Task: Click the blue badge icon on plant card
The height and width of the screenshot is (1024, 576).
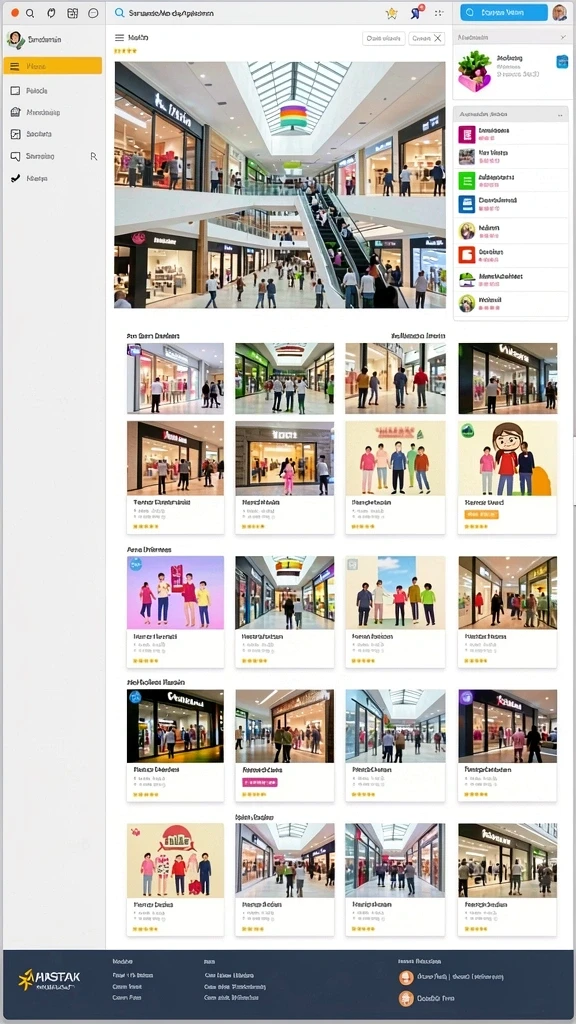Action: (561, 61)
